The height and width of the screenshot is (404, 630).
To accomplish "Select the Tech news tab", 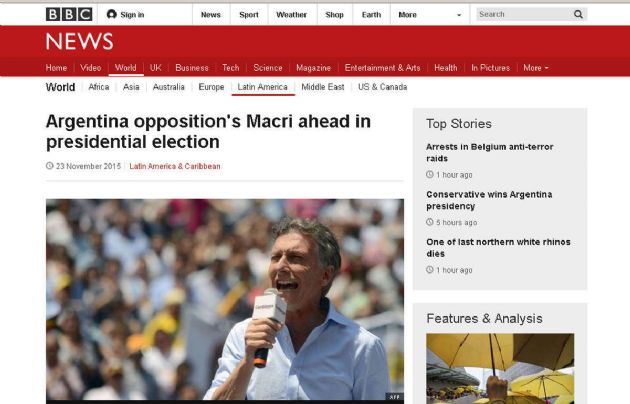I will coord(231,68).
